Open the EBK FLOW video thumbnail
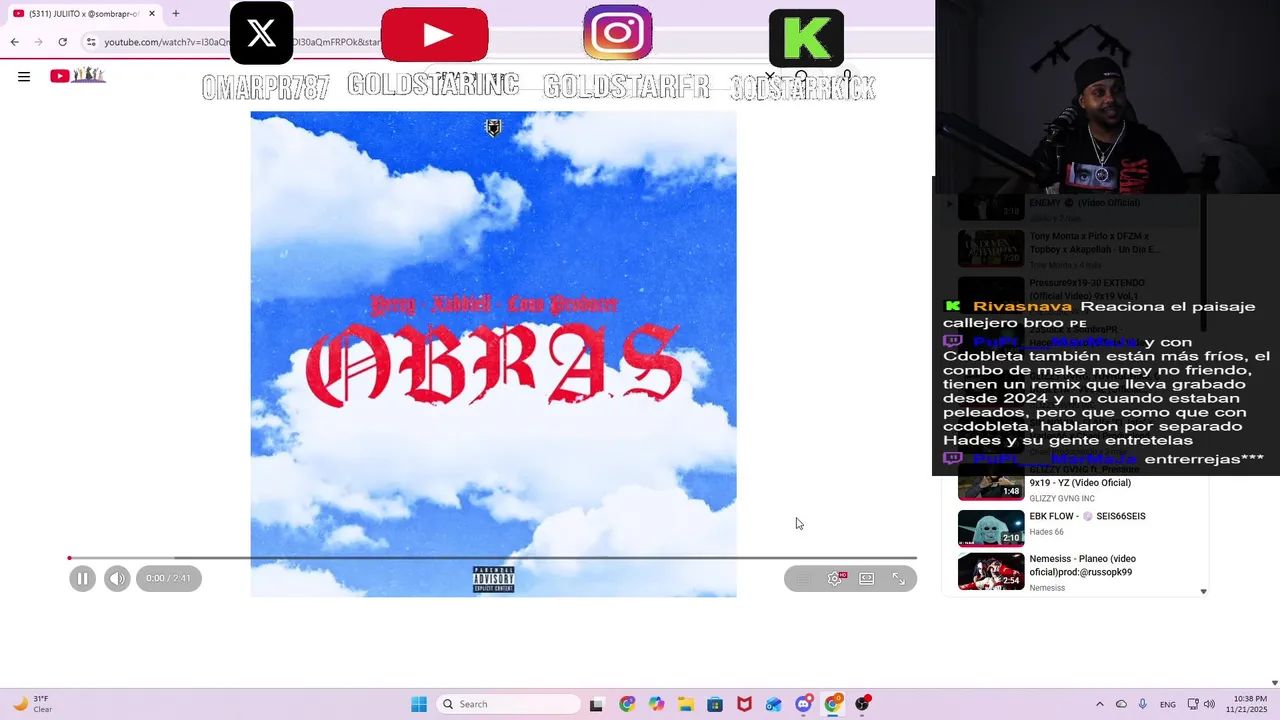This screenshot has width=1280, height=720. click(x=991, y=528)
